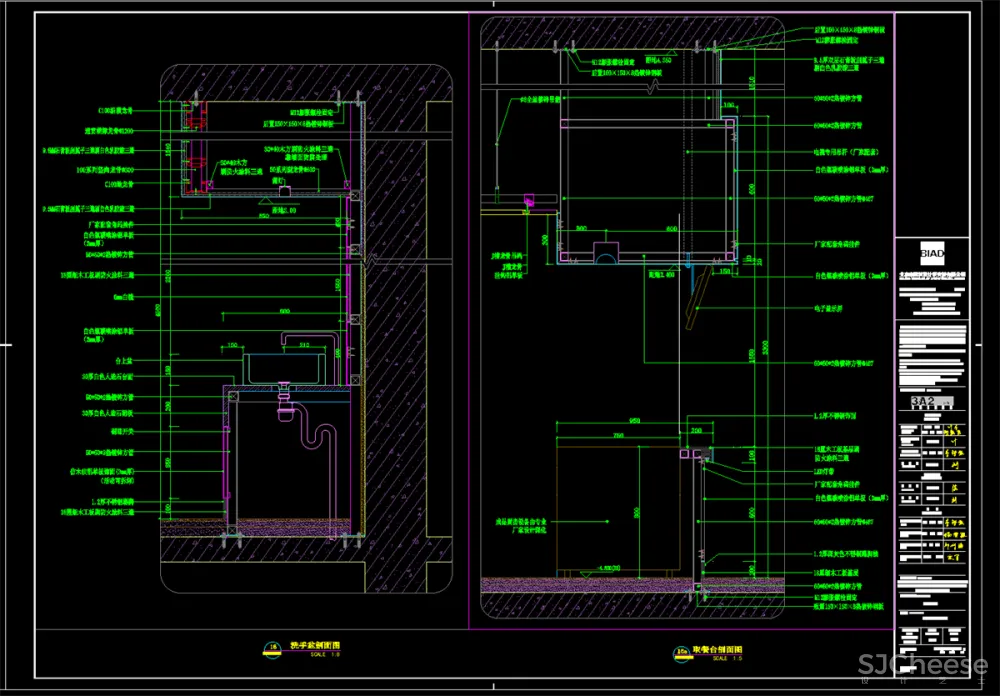Select the circled 16 drawing number marker
The height and width of the screenshot is (696, 1000).
pyautogui.click(x=272, y=646)
